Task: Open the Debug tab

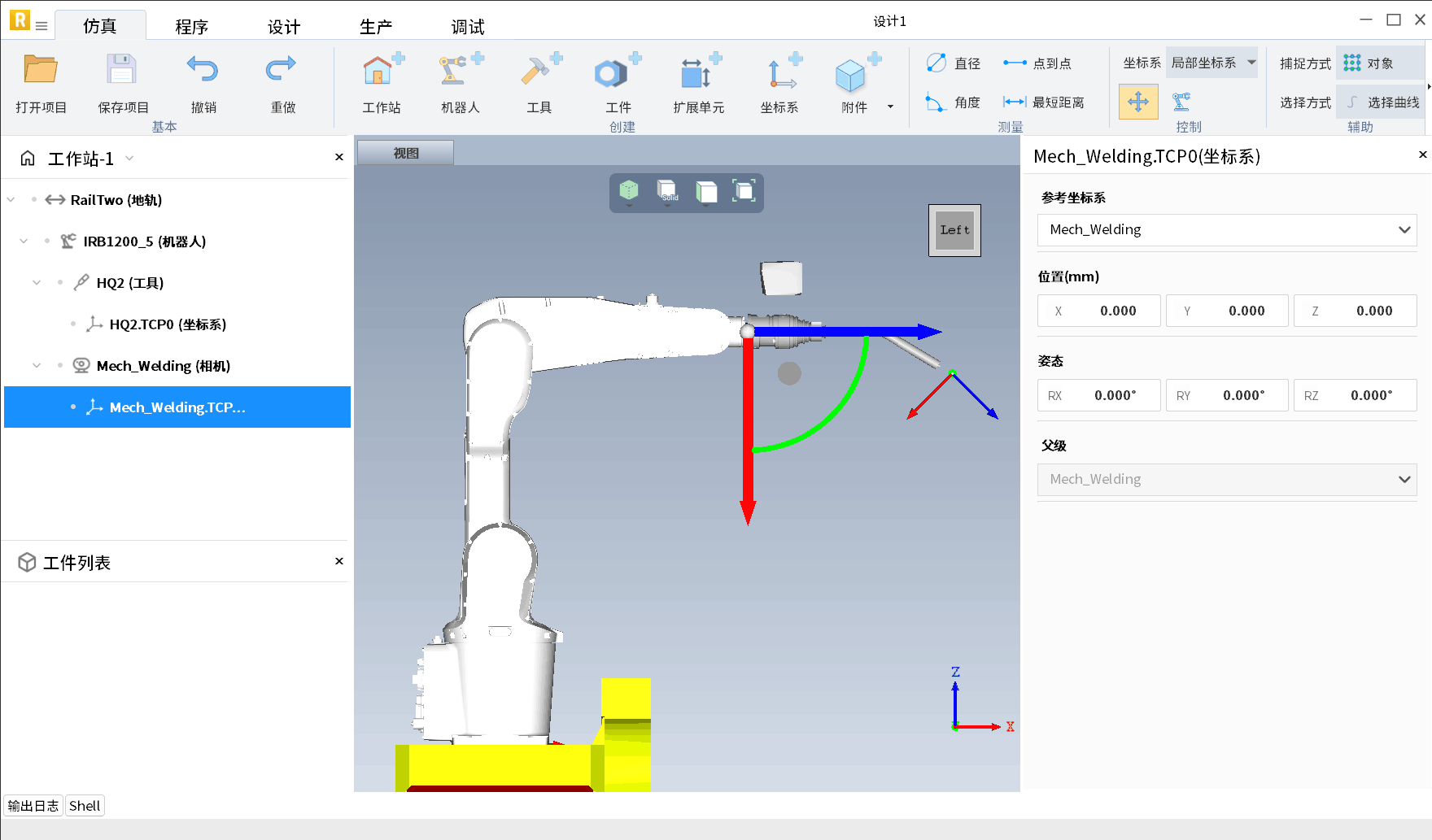Action: pos(467,27)
